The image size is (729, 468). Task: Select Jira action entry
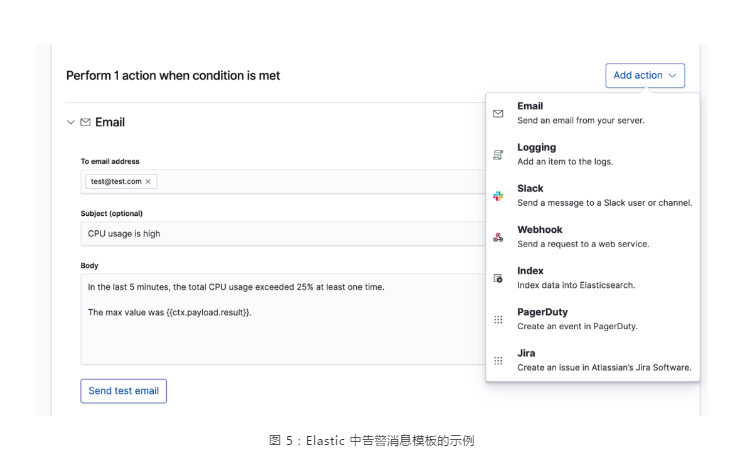pos(593,360)
